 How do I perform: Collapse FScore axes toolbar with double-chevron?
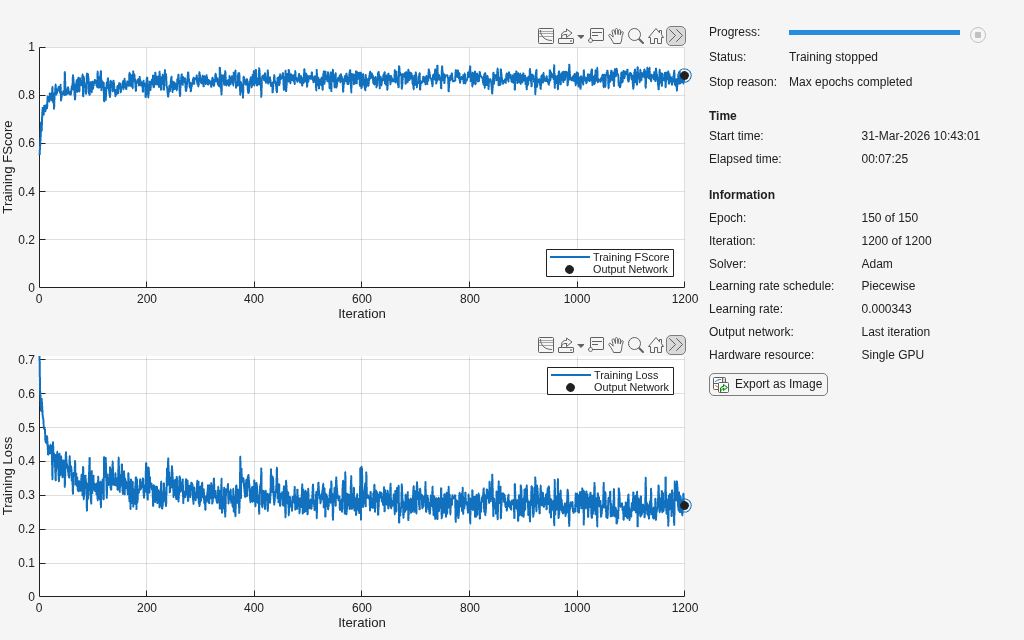[x=676, y=36]
